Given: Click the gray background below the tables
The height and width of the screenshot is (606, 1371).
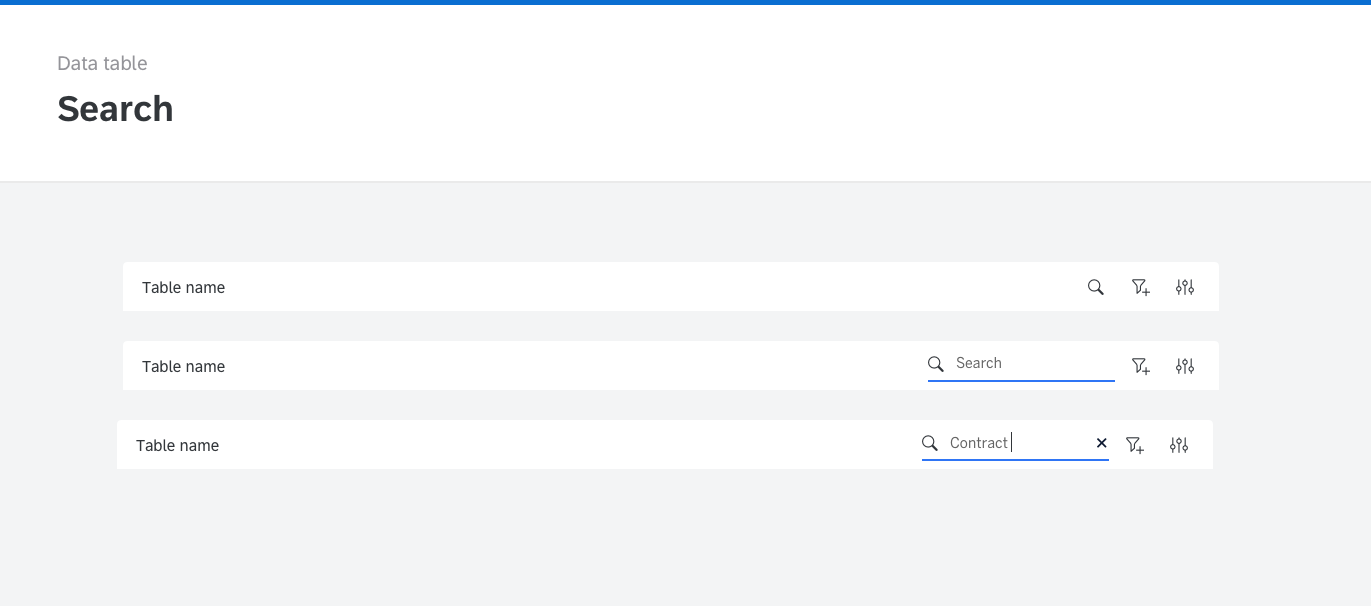Looking at the screenshot, I should 685,540.
